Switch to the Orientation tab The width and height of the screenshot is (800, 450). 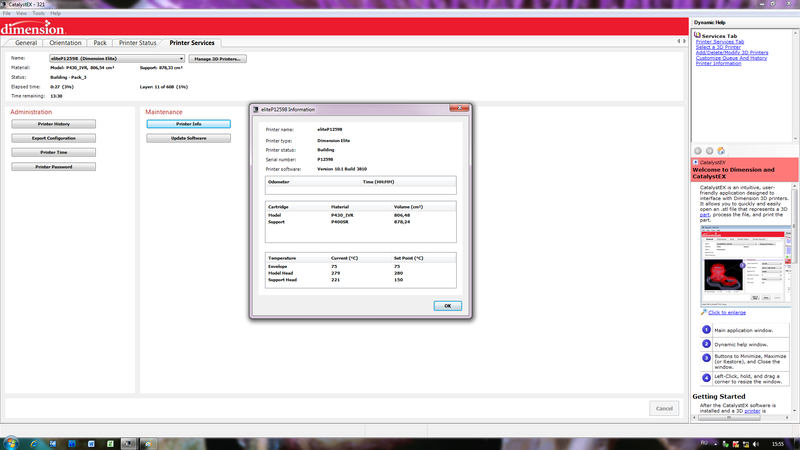tap(65, 43)
